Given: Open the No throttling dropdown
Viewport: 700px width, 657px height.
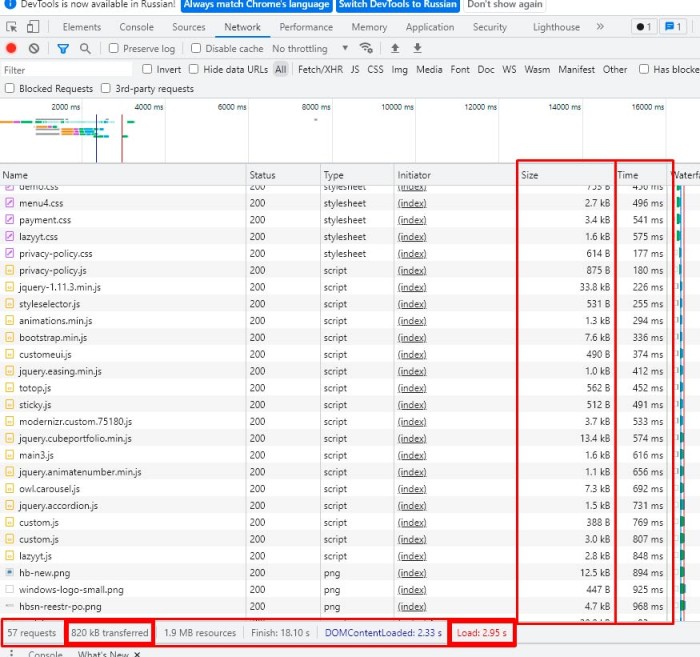Looking at the screenshot, I should coord(310,48).
